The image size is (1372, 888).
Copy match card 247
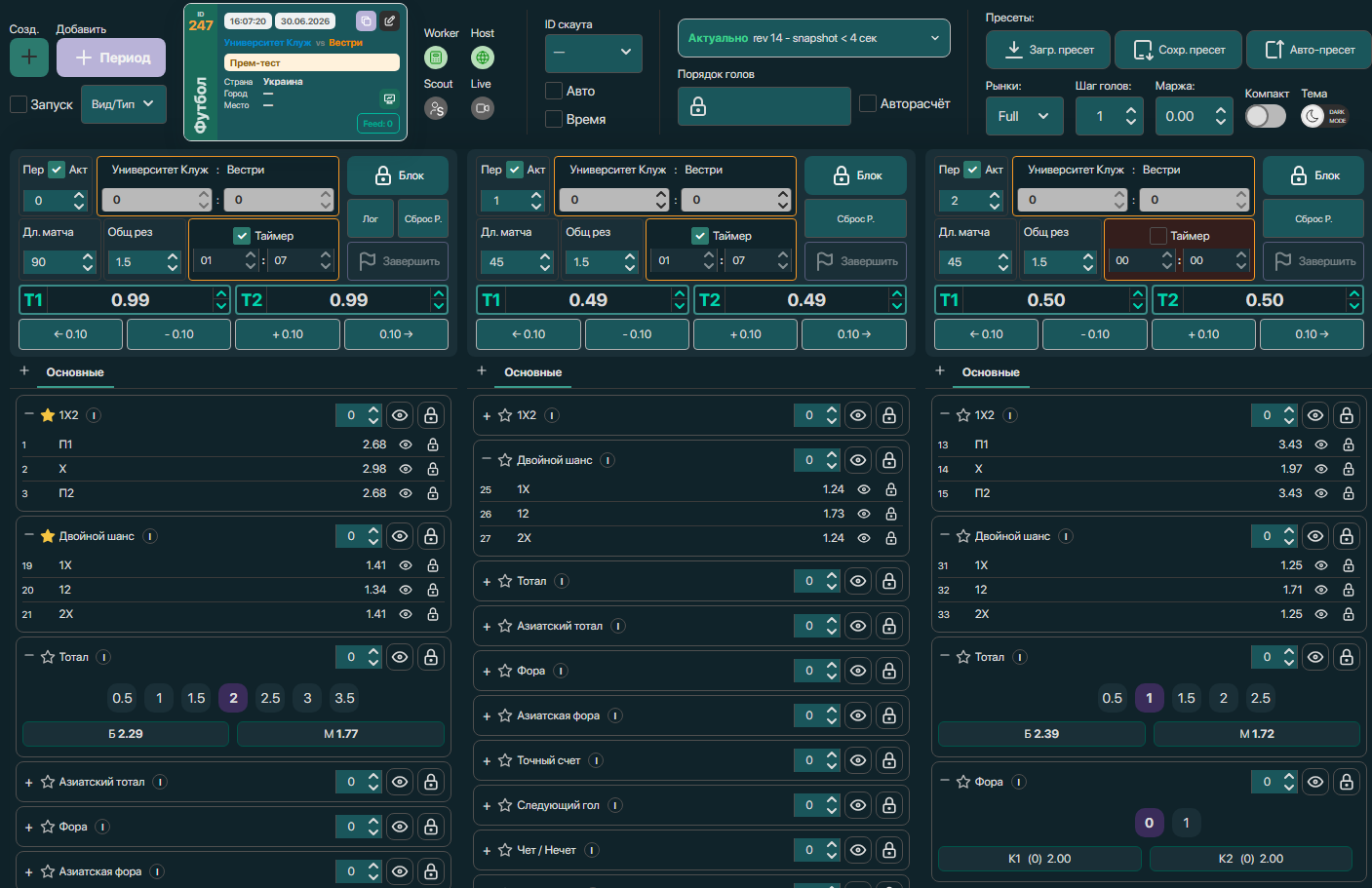(x=366, y=20)
